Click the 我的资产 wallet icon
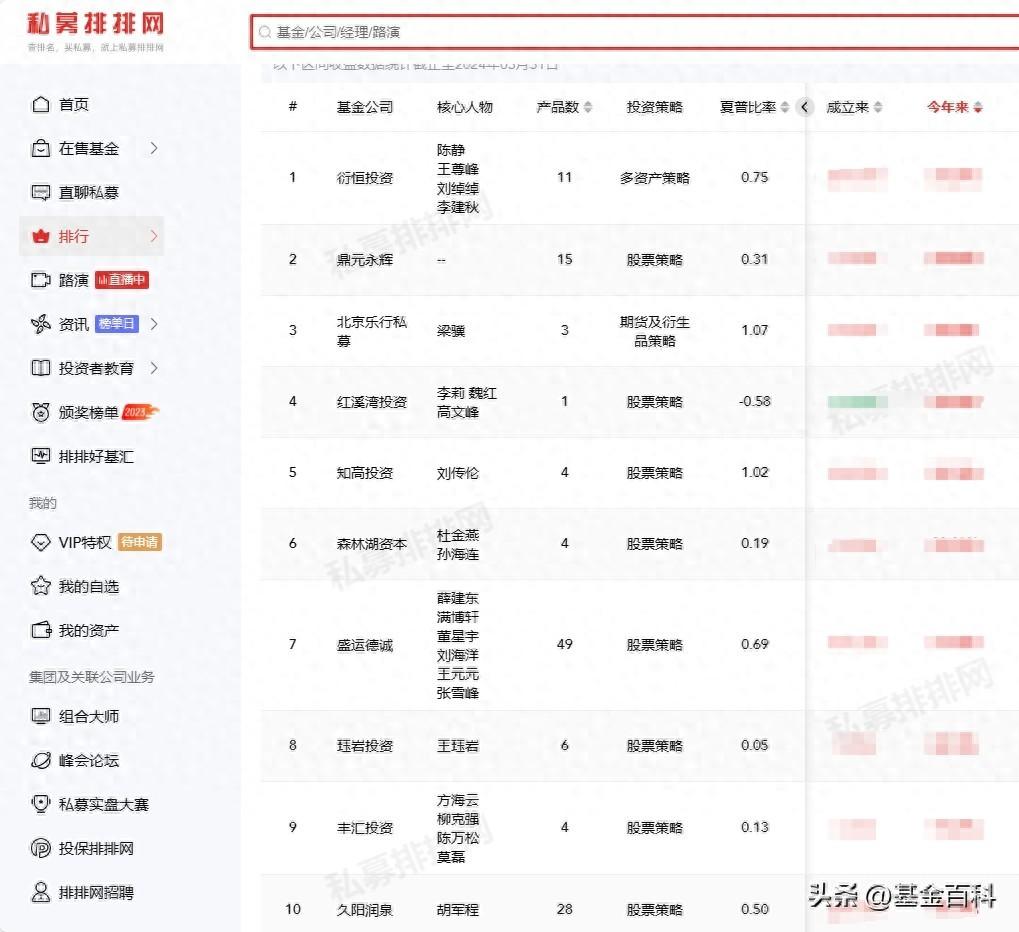 (40, 630)
